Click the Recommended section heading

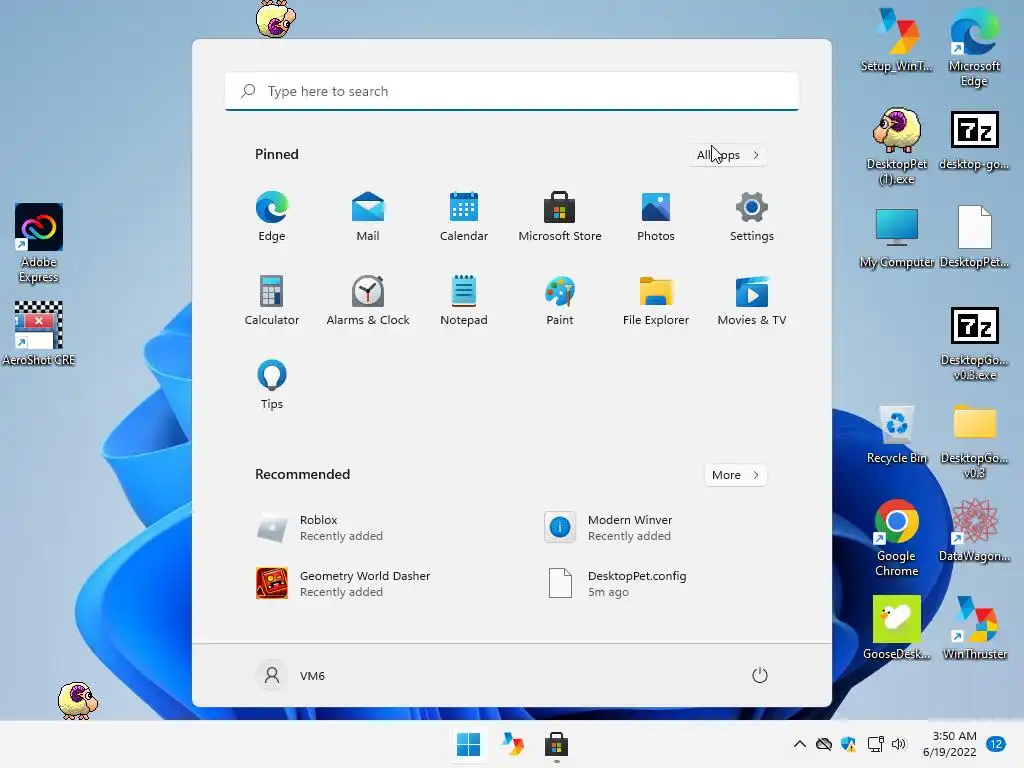302,474
